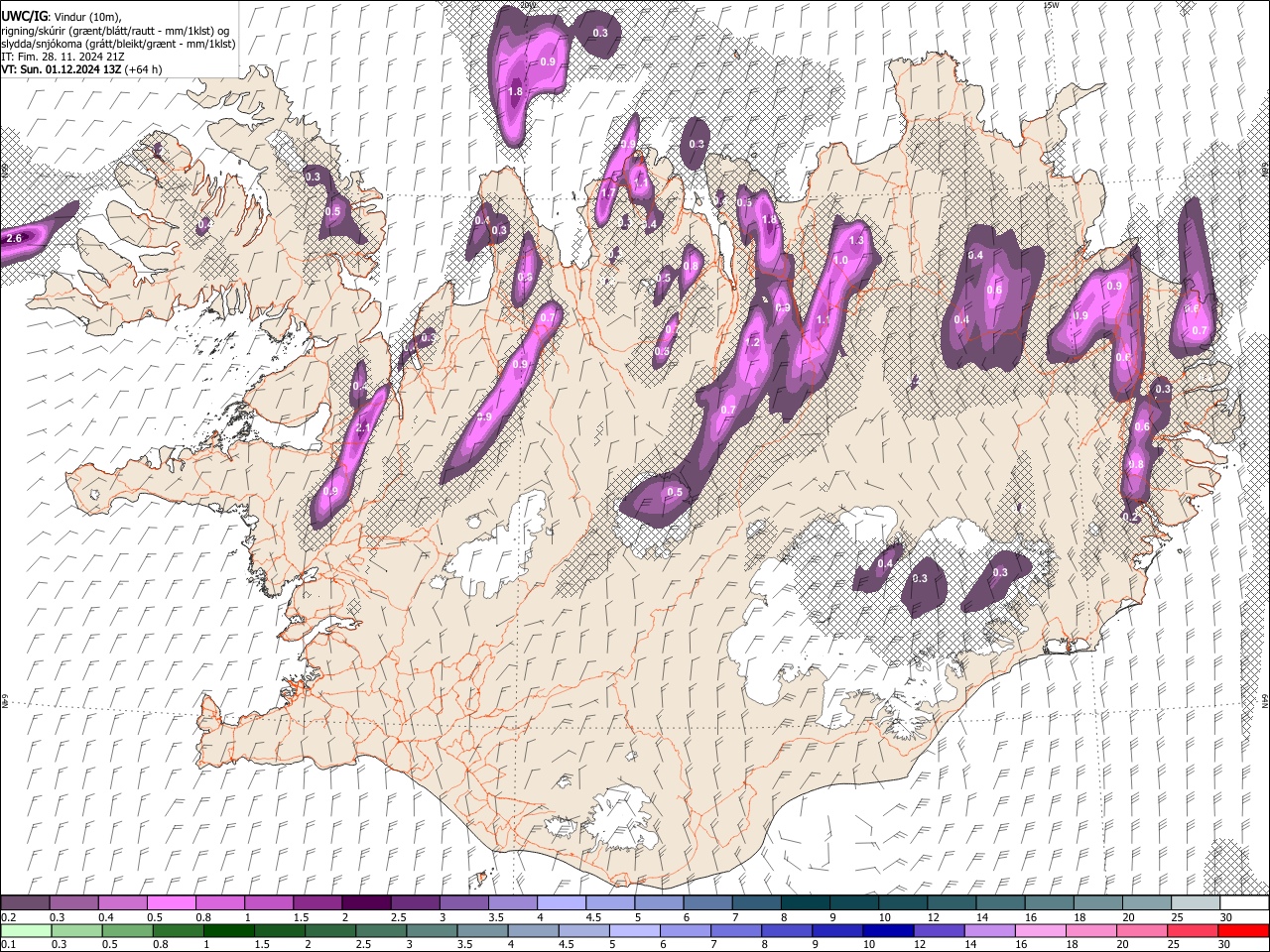Click the 'rigning/skúrir (grænt/blátt/rautt' legend description line
1270x952 pixels.
click(x=115, y=31)
